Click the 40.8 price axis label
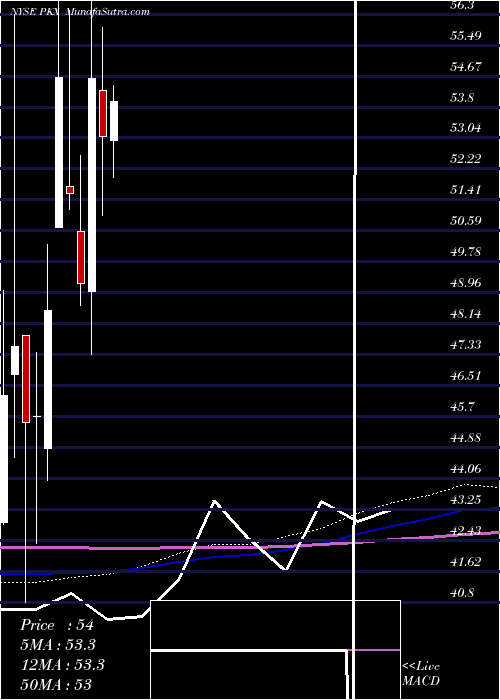Screen dimensions: 500x700 (462, 592)
